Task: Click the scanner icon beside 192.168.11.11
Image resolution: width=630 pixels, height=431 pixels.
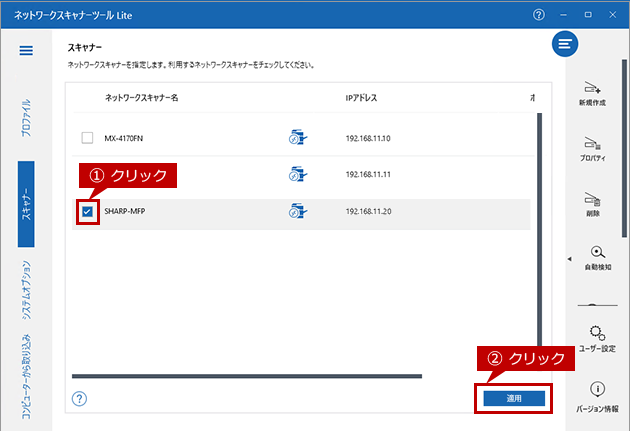Action: (298, 174)
